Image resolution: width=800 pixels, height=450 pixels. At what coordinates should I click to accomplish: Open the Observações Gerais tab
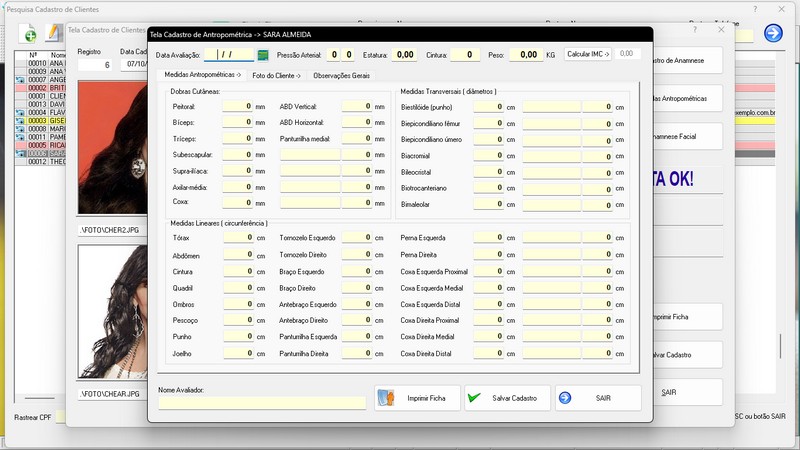click(341, 76)
